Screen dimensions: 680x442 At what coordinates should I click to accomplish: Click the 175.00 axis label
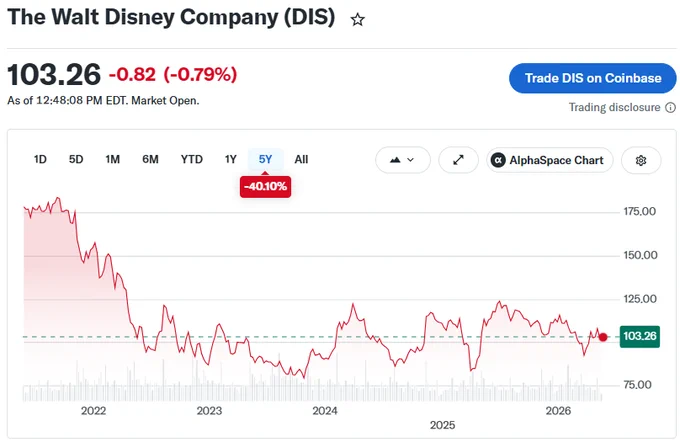[640, 212]
